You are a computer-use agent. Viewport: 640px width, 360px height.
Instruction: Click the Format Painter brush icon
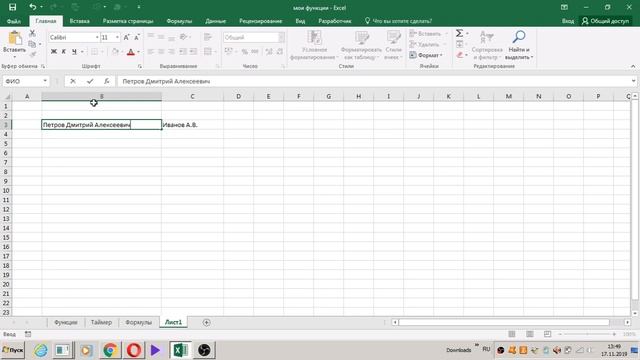click(x=32, y=54)
